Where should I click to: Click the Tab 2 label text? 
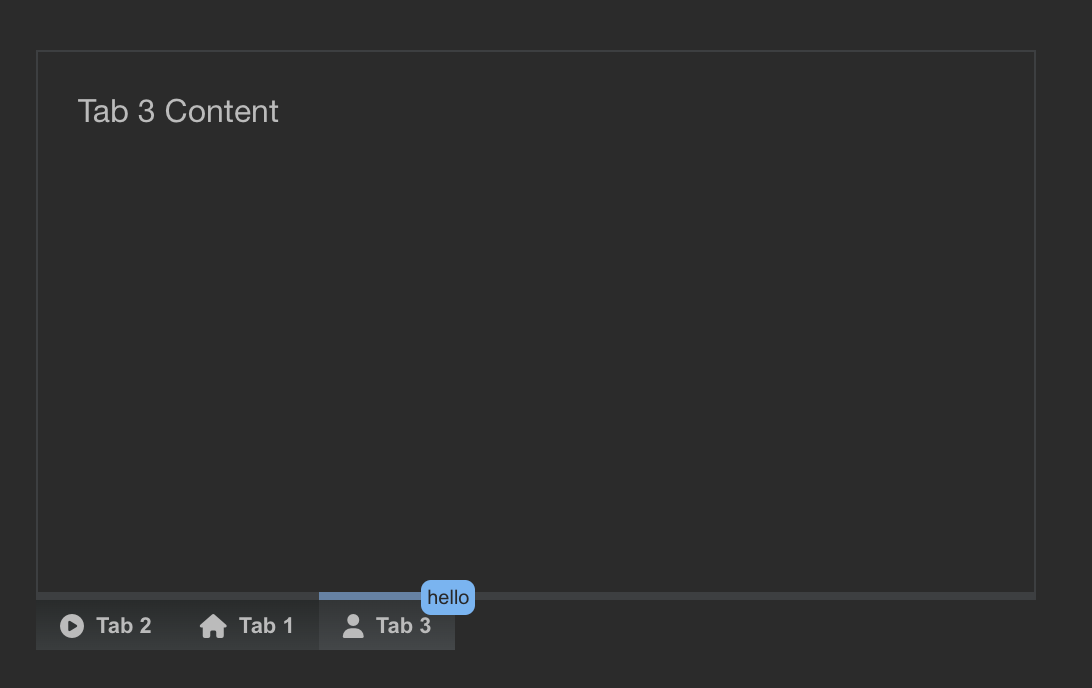[x=123, y=626]
